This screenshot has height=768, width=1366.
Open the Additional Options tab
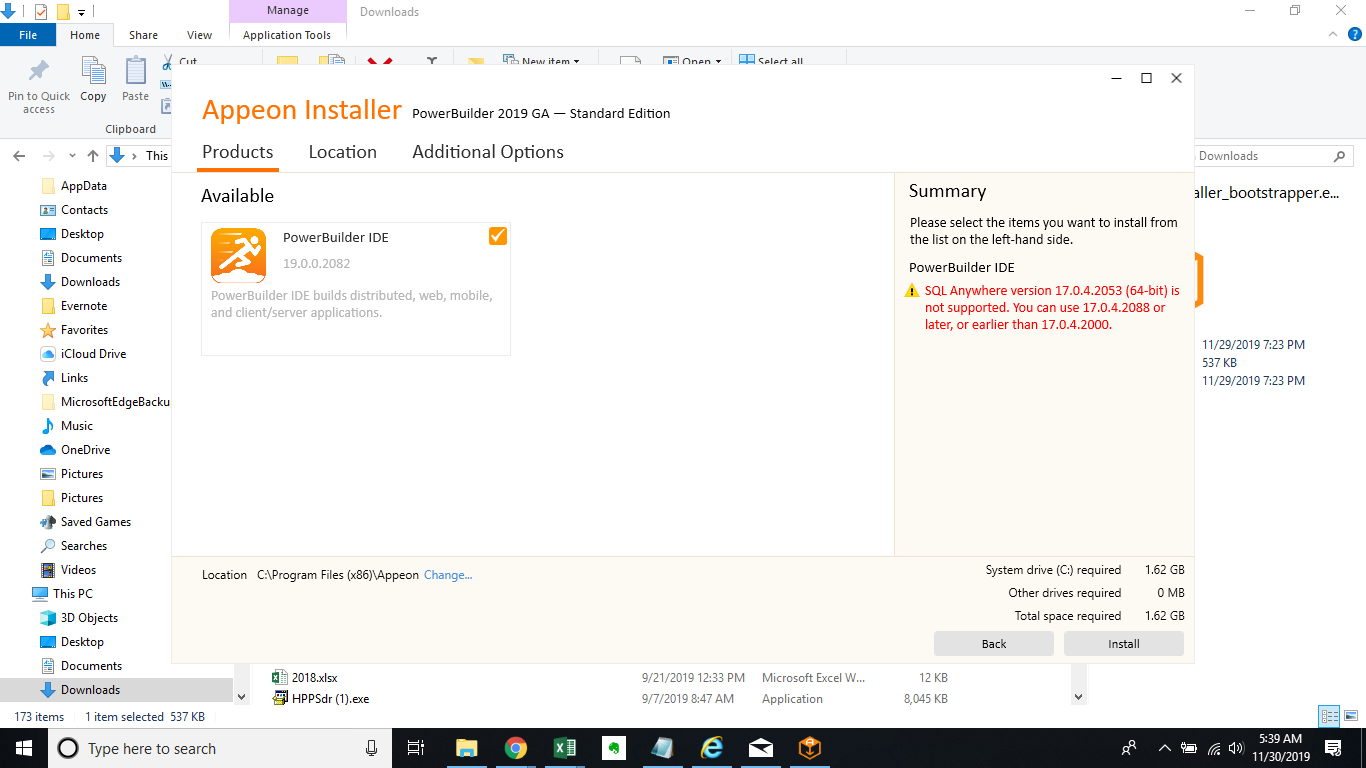(x=487, y=152)
